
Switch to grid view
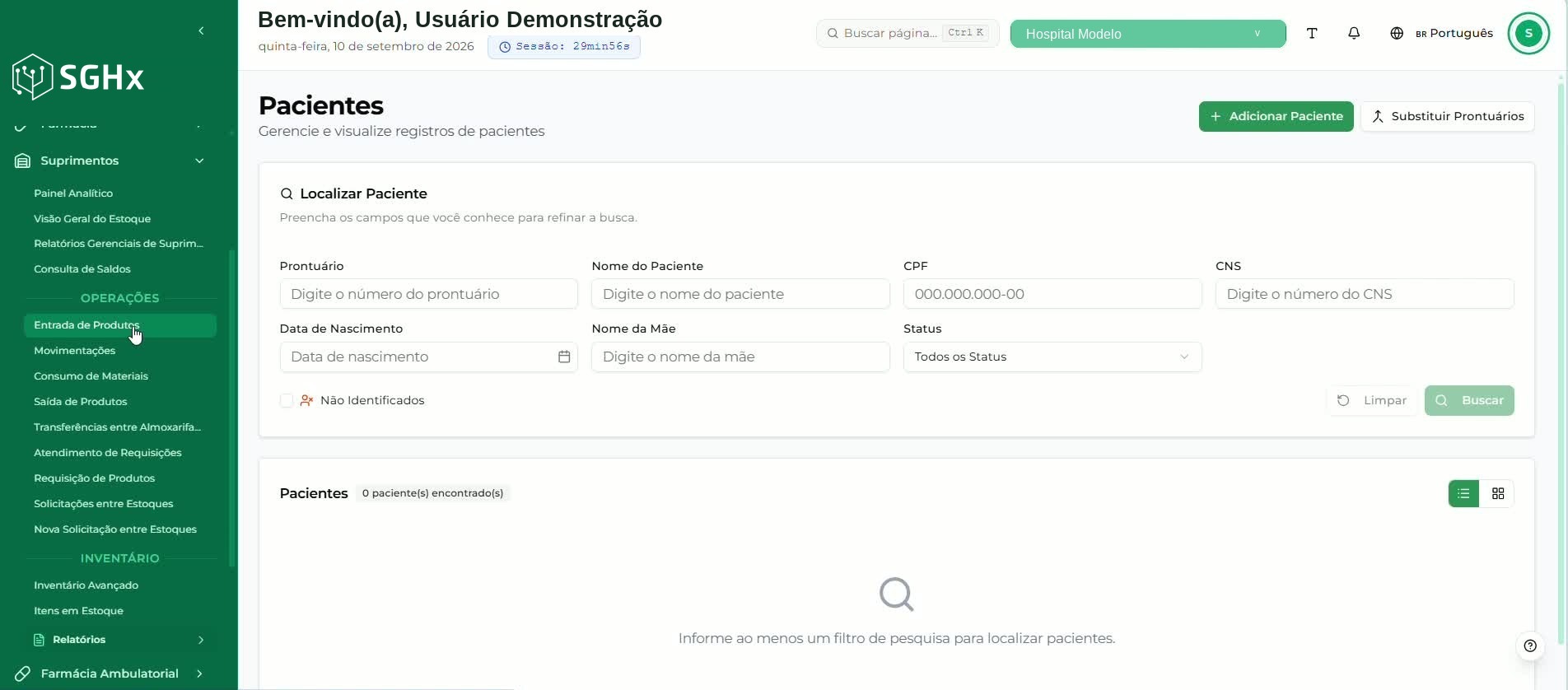pos(1498,493)
